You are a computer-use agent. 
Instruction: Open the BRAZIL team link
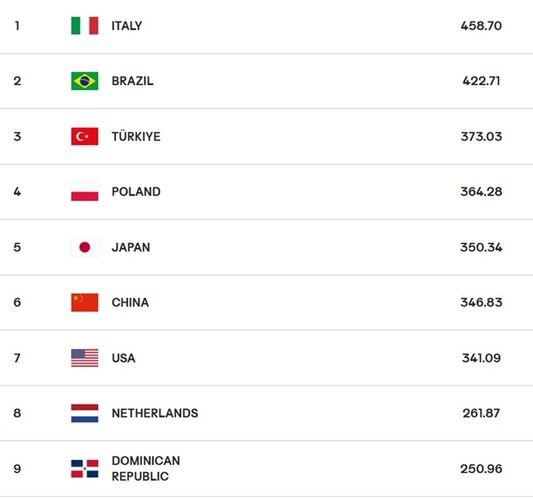(133, 81)
